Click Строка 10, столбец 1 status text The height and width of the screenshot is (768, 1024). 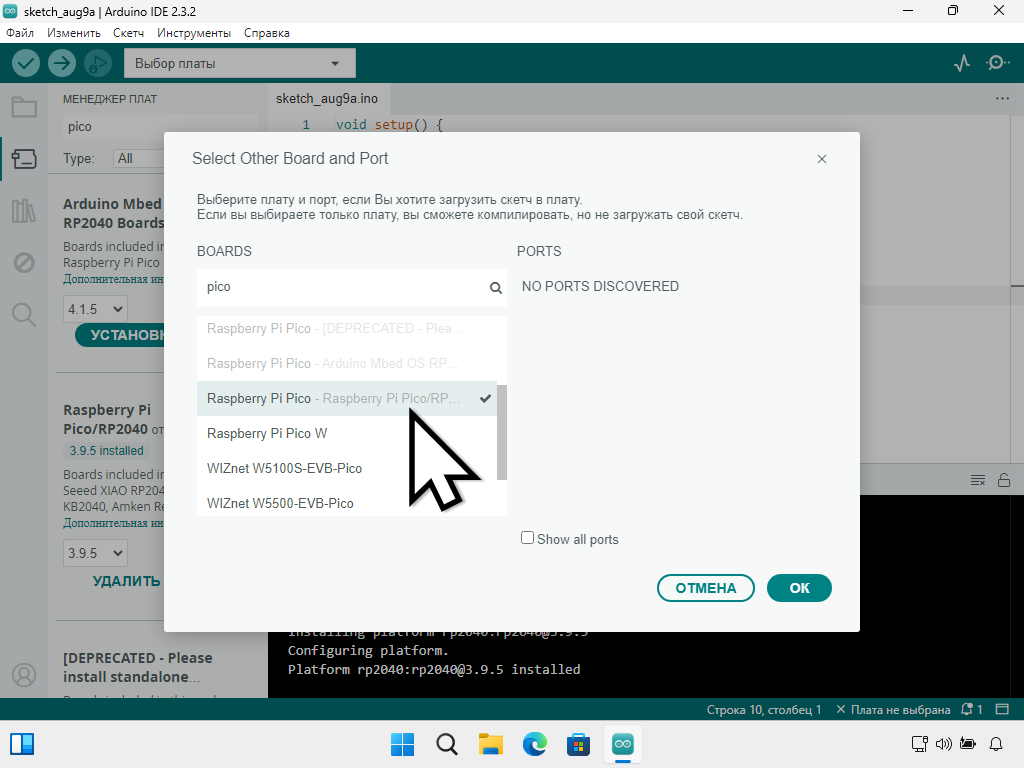(763, 709)
